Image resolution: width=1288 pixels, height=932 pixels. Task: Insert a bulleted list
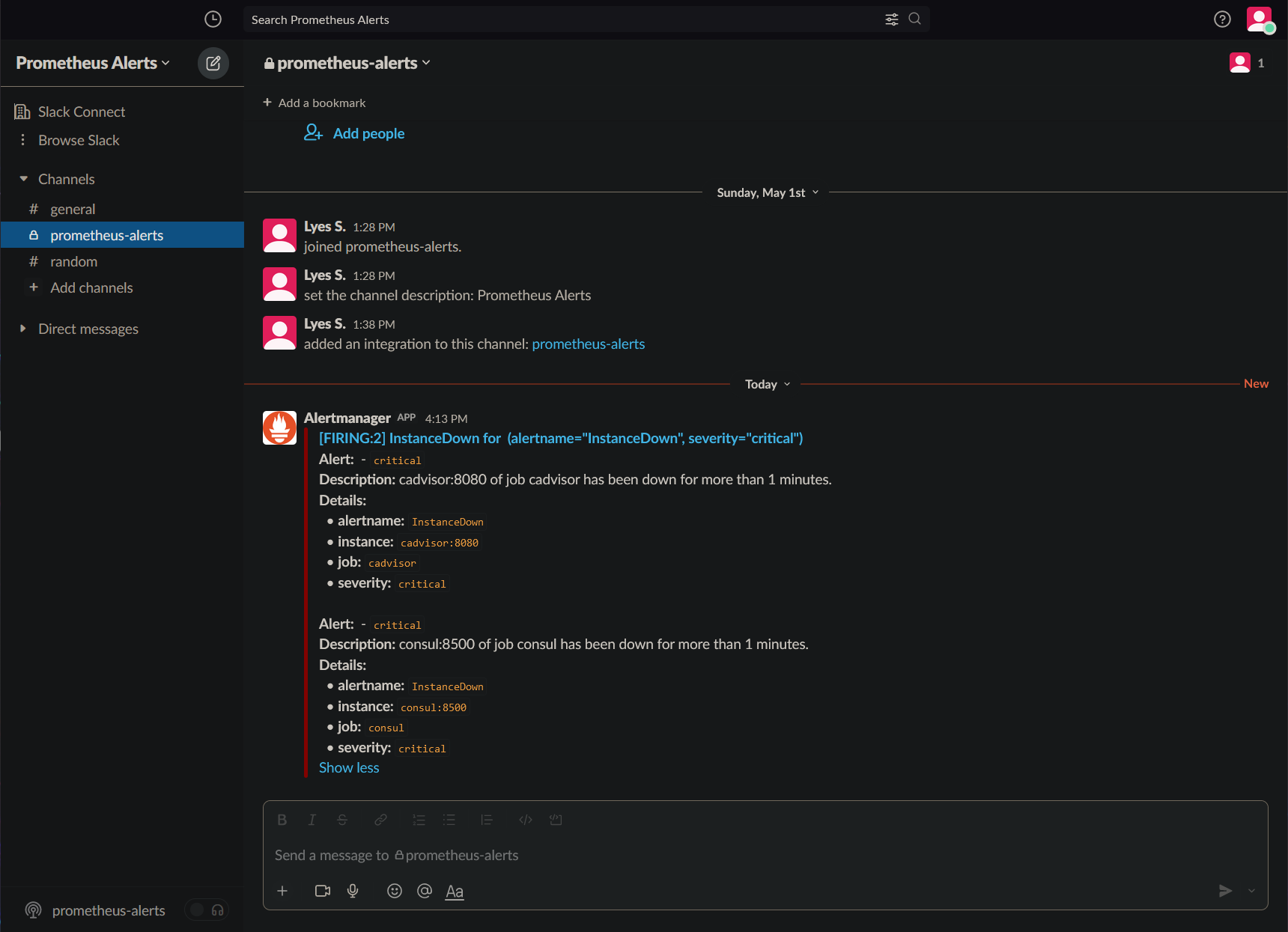click(x=449, y=820)
